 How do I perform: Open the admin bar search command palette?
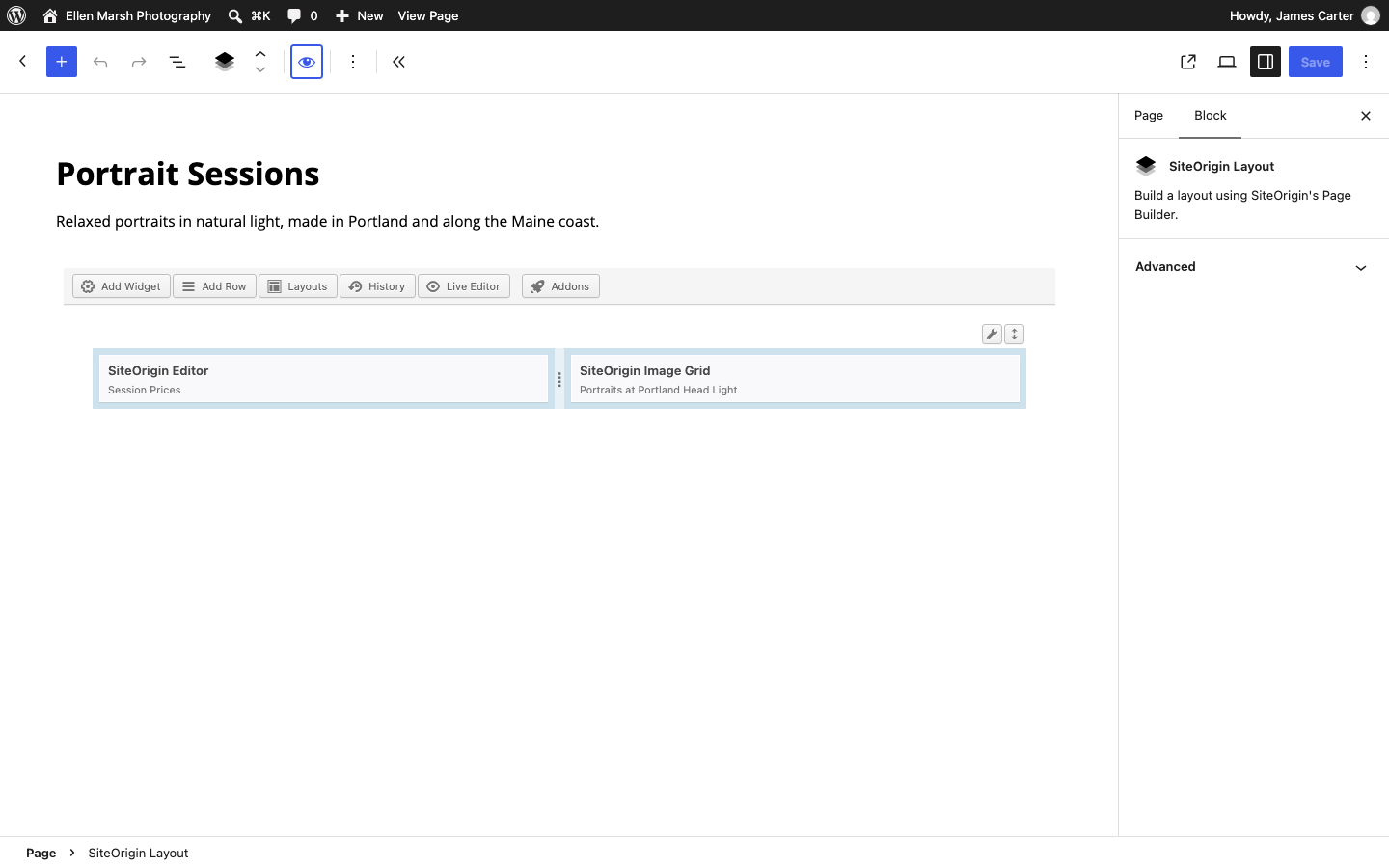click(249, 15)
